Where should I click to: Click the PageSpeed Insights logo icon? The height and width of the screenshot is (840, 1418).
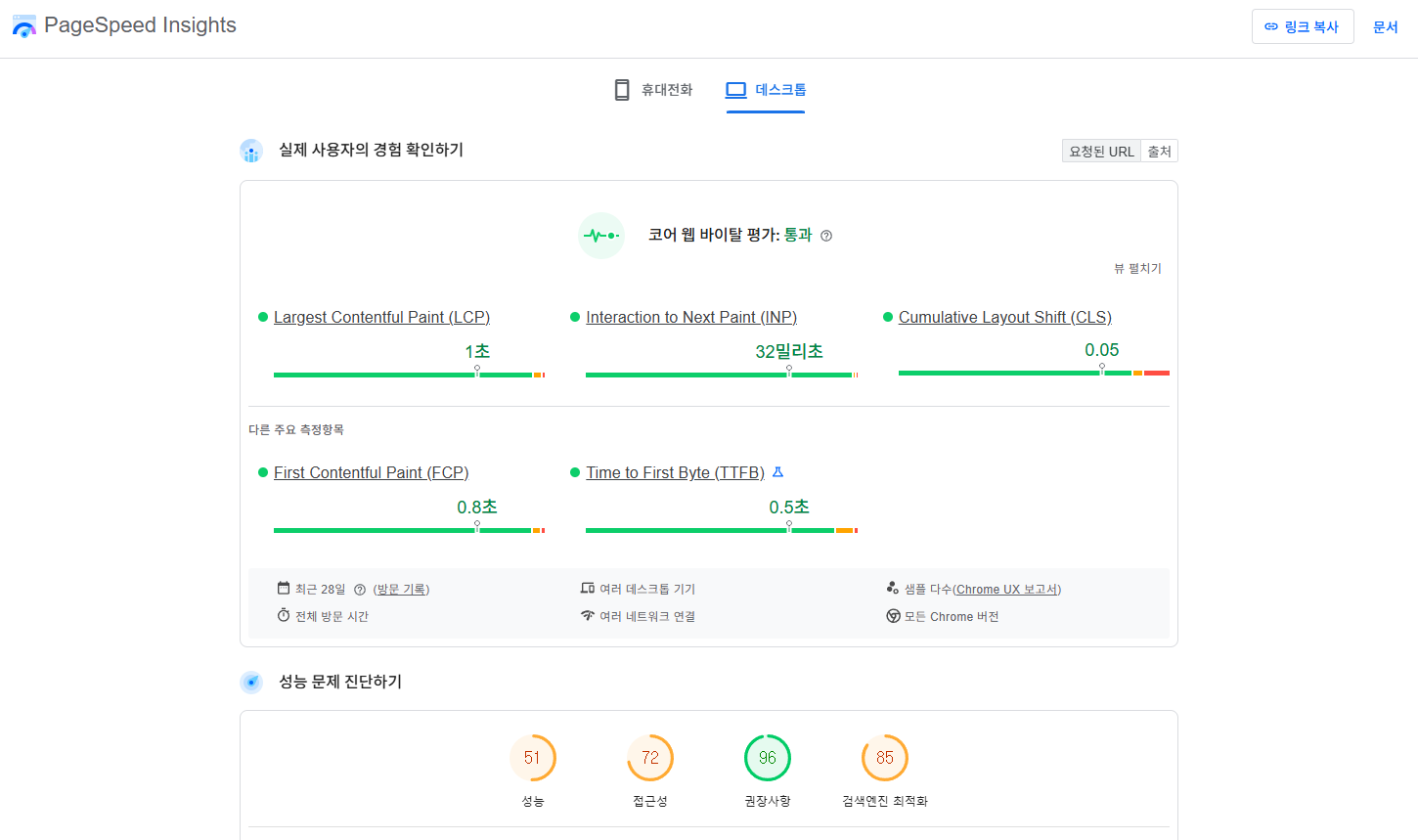tap(24, 26)
